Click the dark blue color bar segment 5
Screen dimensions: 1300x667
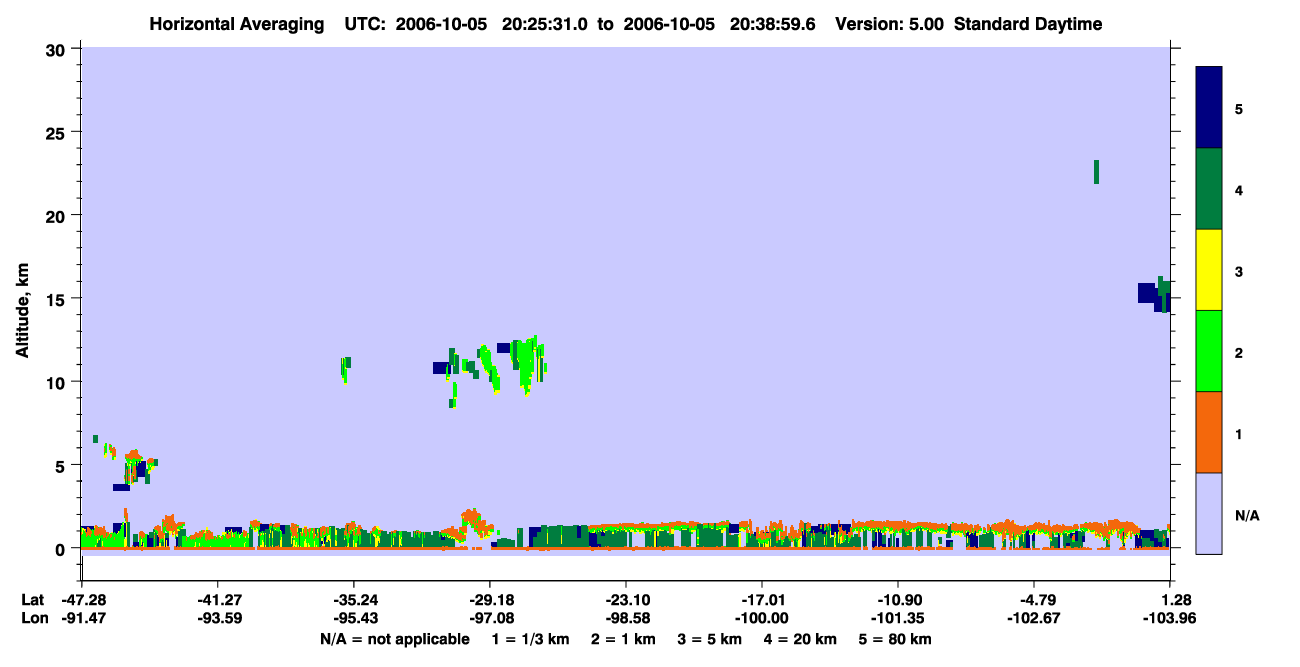pyautogui.click(x=1209, y=107)
